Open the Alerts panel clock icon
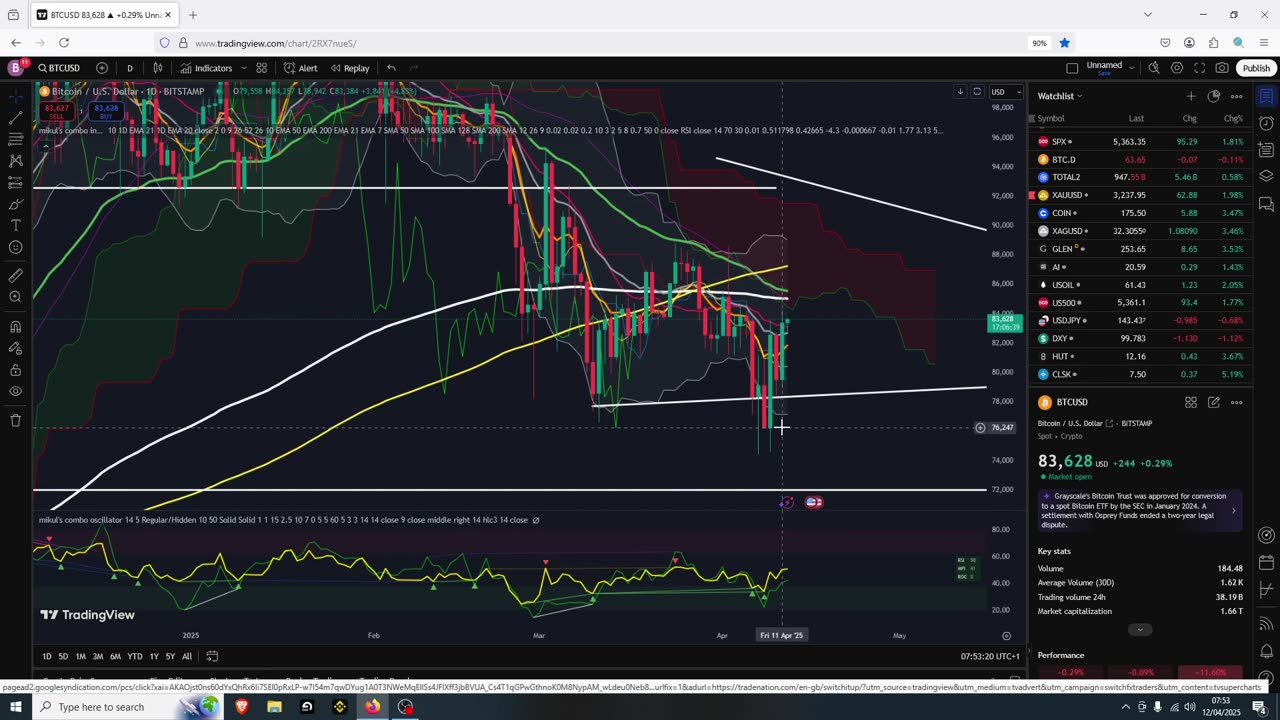The height and width of the screenshot is (720, 1280). pos(1265,123)
